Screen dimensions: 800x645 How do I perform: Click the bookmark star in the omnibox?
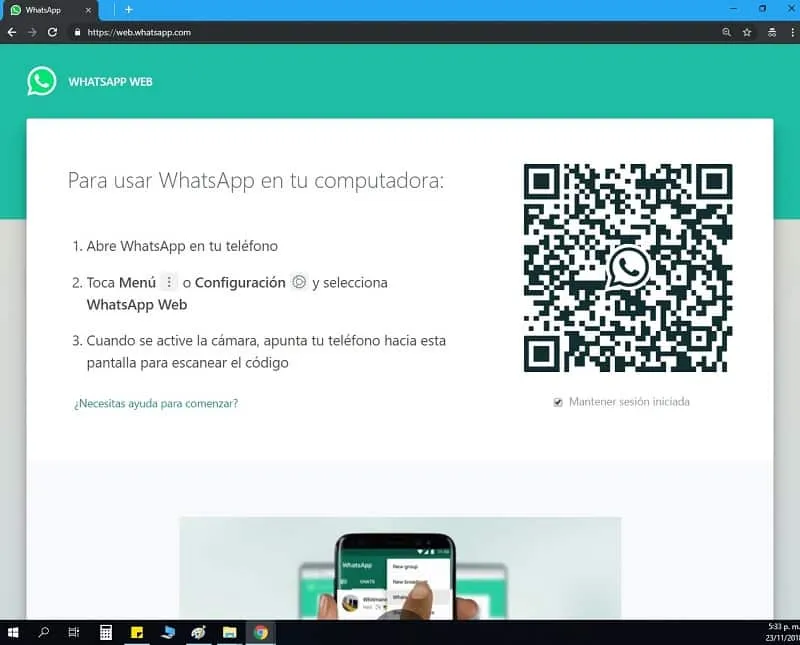747,32
